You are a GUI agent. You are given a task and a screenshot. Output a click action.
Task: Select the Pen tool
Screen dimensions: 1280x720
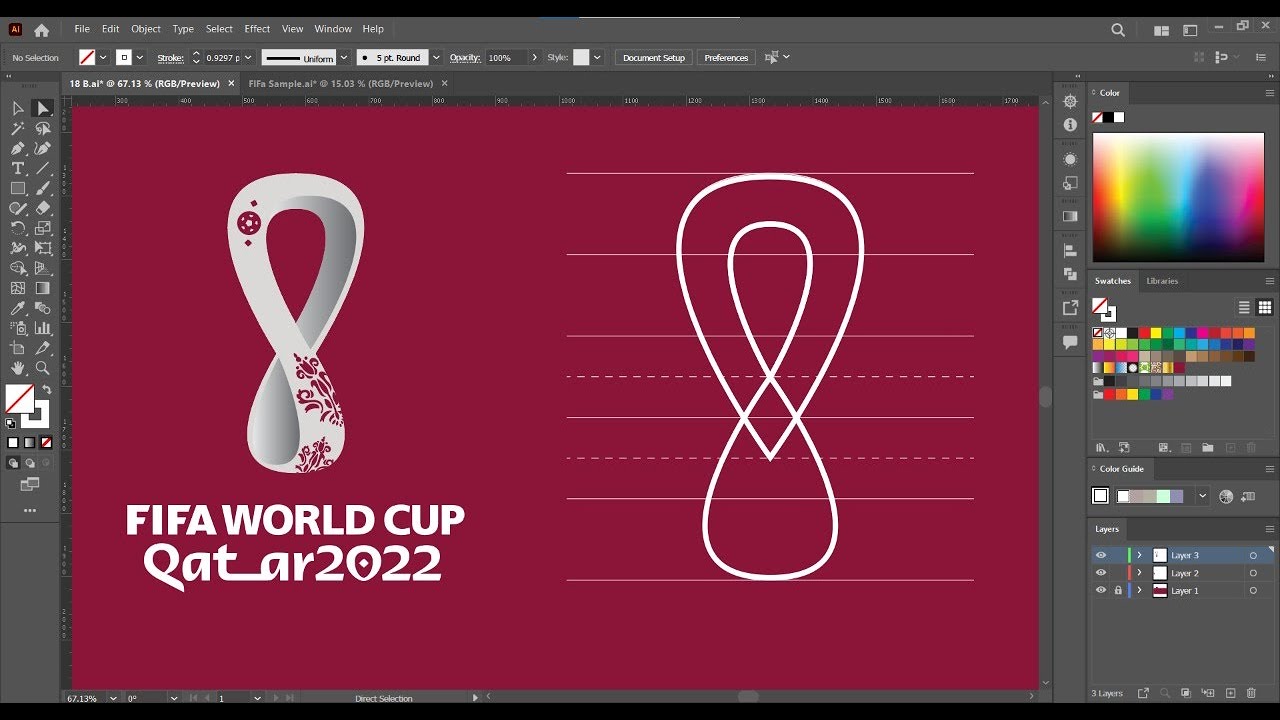[18, 148]
